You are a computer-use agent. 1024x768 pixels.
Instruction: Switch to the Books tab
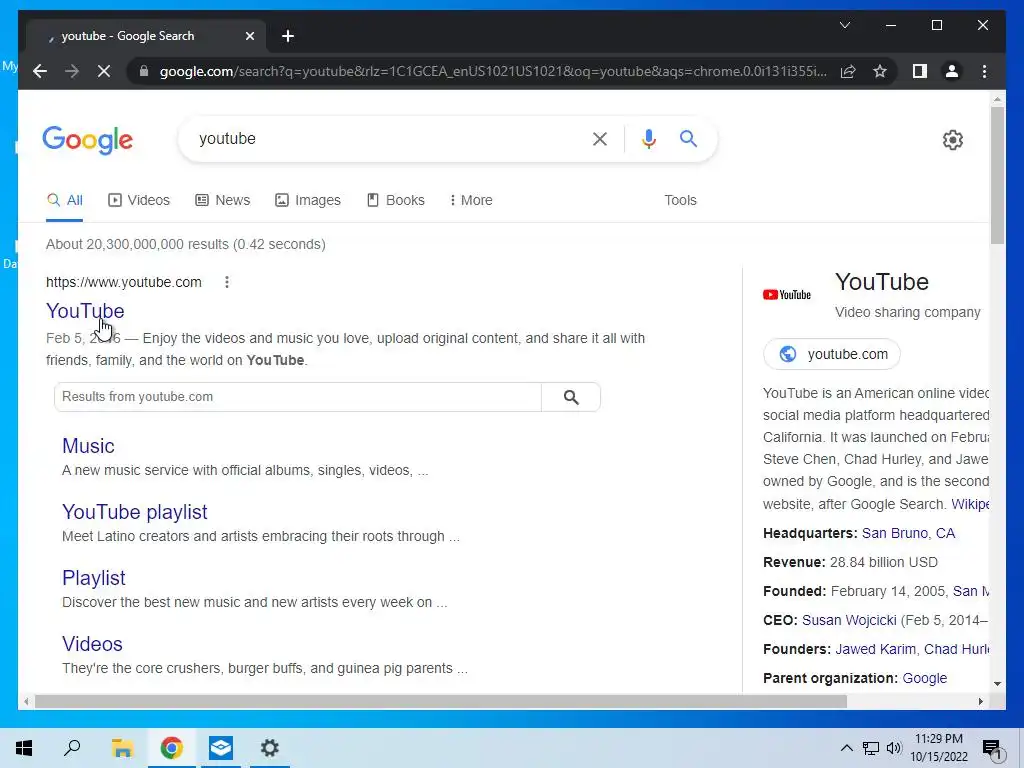(x=396, y=200)
